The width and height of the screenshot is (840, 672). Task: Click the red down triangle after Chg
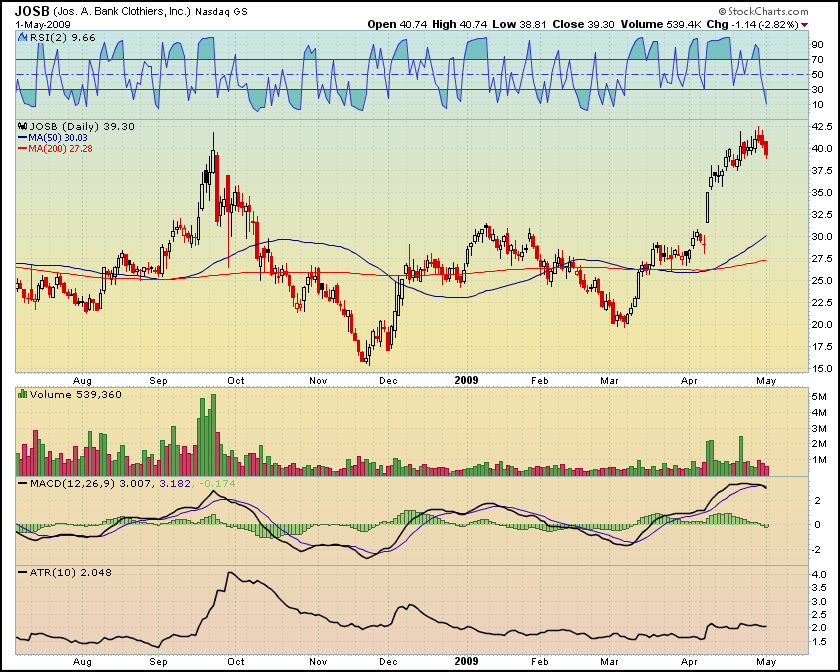click(805, 25)
